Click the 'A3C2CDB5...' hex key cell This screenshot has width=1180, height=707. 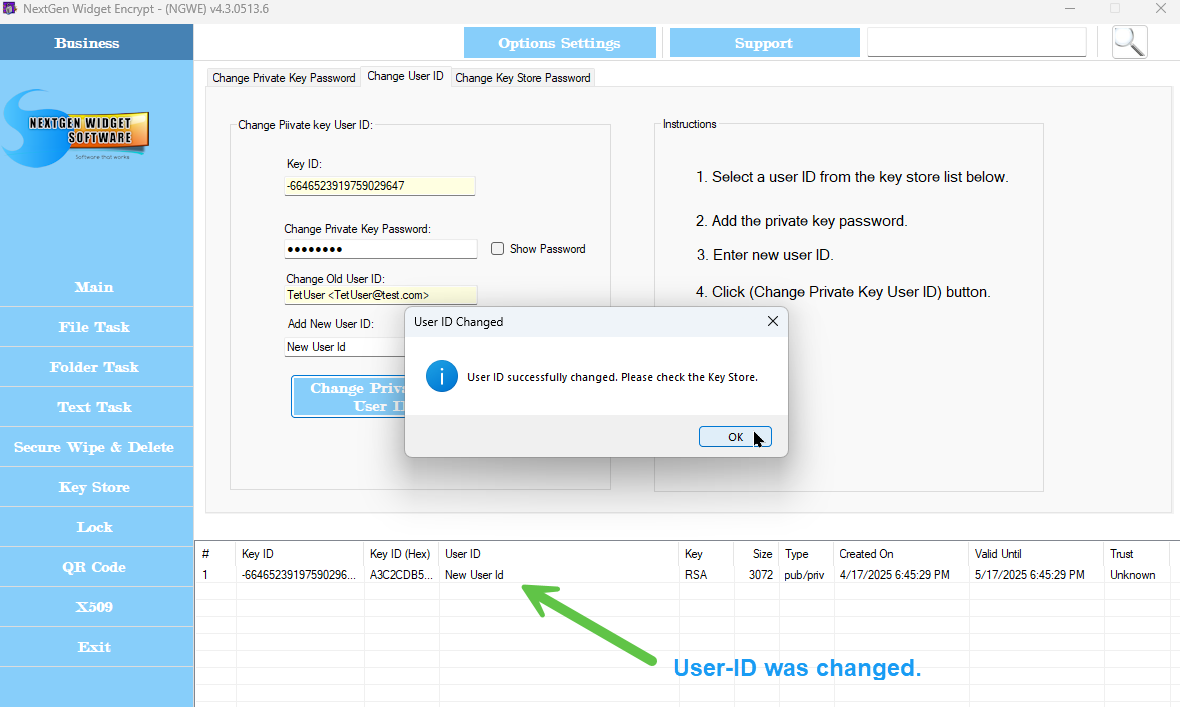(401, 574)
